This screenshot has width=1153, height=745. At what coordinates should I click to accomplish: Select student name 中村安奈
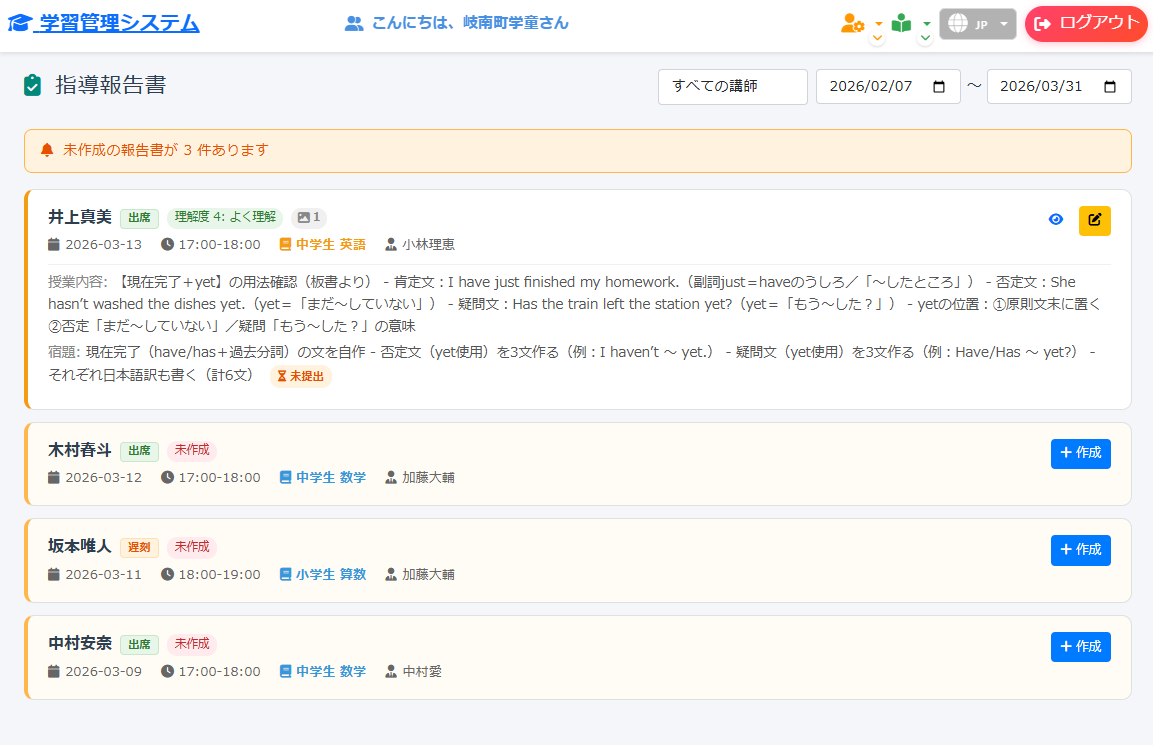80,644
